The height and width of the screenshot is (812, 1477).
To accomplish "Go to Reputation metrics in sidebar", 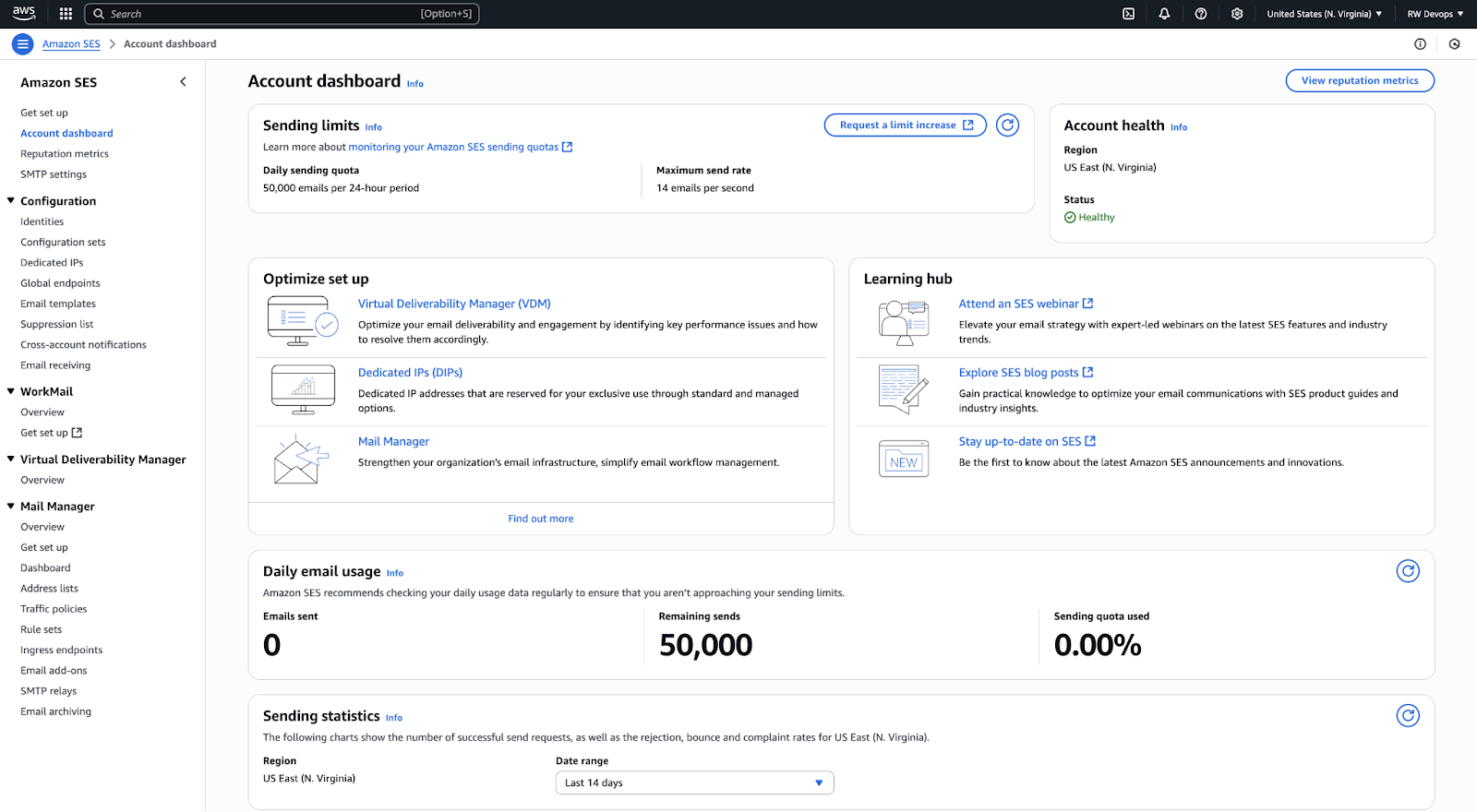I will coord(65,154).
